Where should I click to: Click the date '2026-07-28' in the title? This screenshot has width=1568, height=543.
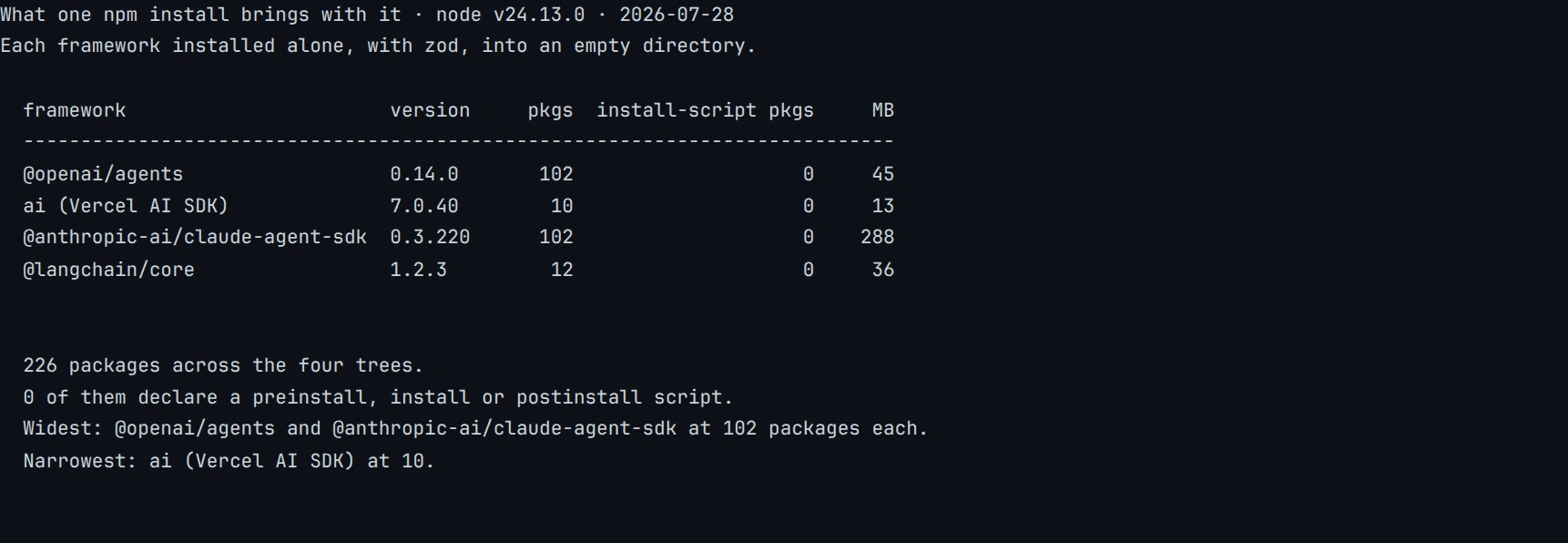(677, 15)
